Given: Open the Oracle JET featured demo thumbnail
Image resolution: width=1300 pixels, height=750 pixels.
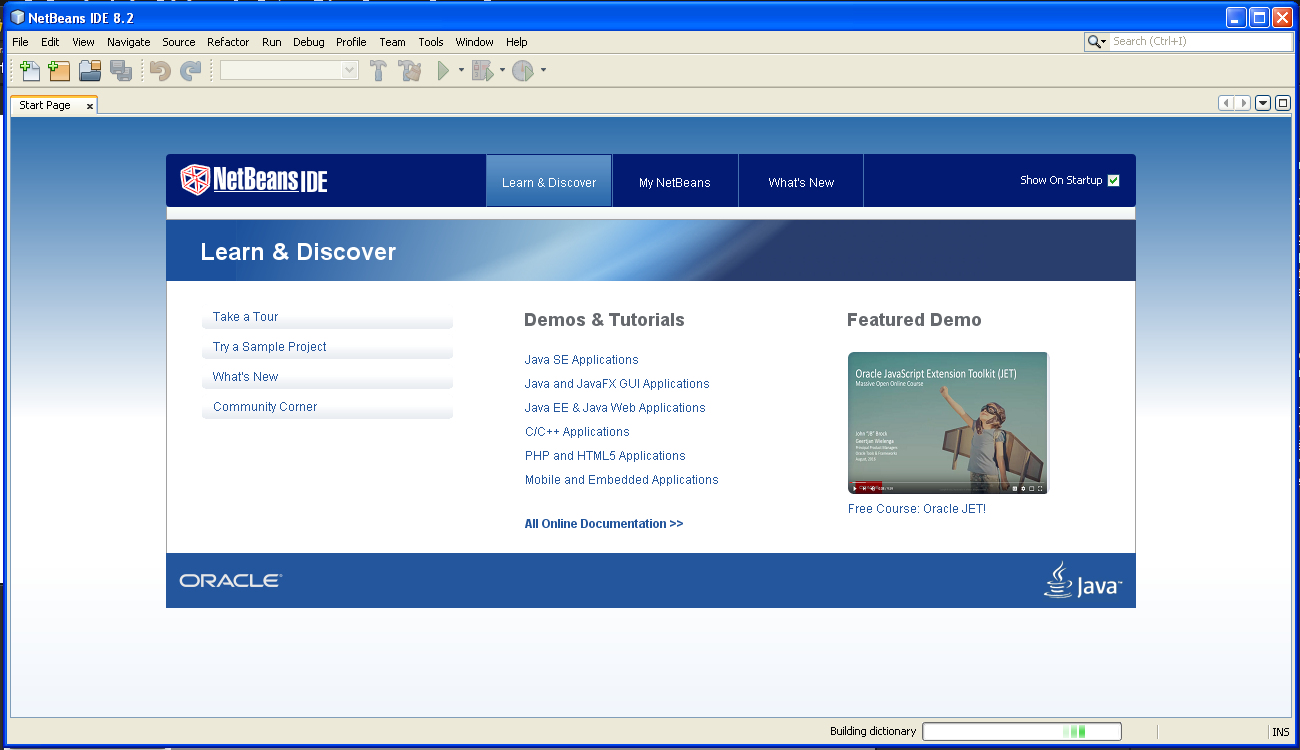Looking at the screenshot, I should coord(947,422).
